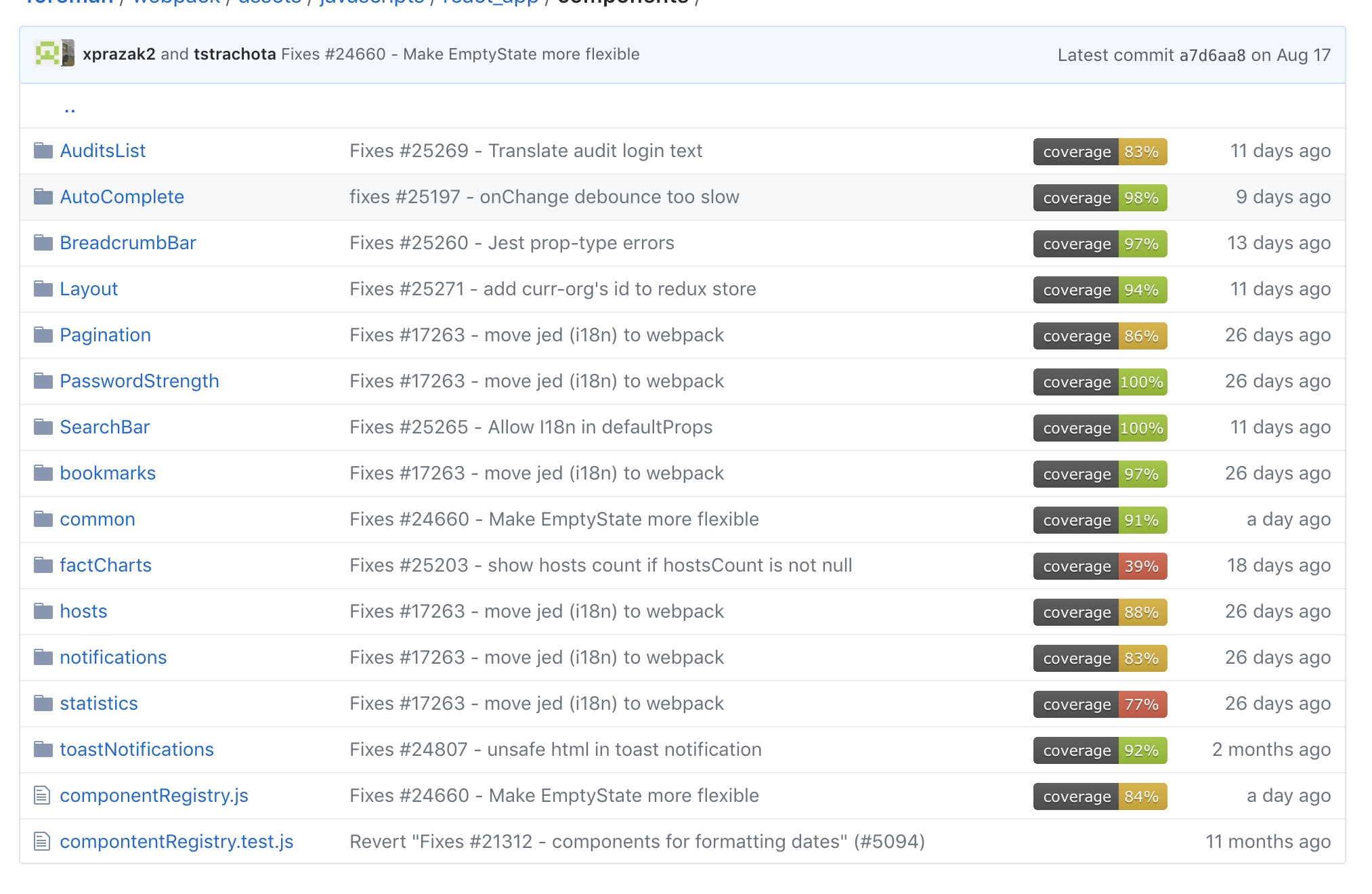This screenshot has width=1372, height=894.
Task: Open the BreadcrumbBar directory
Action: tap(128, 242)
